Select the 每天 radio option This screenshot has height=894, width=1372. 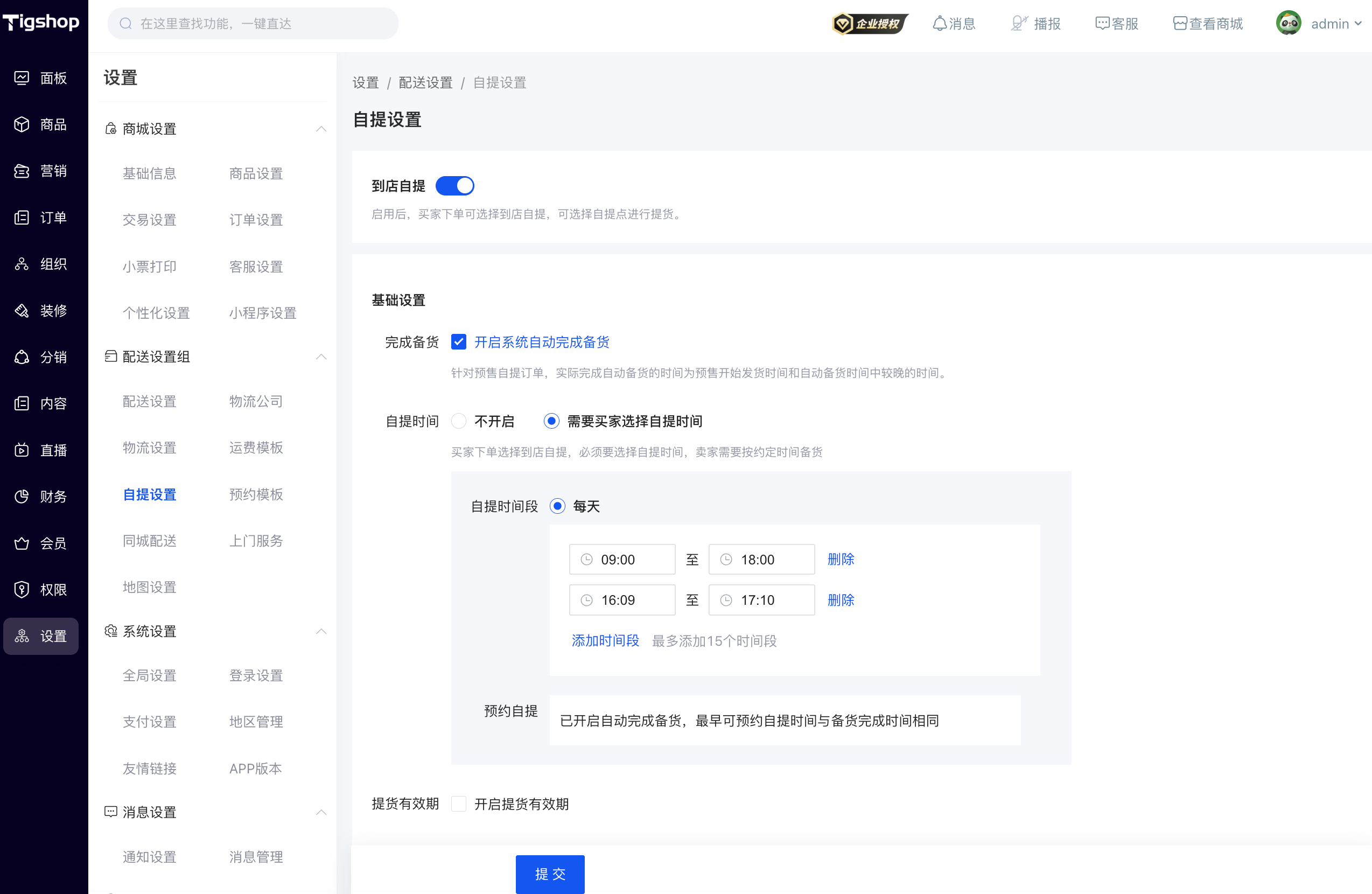pyautogui.click(x=557, y=506)
